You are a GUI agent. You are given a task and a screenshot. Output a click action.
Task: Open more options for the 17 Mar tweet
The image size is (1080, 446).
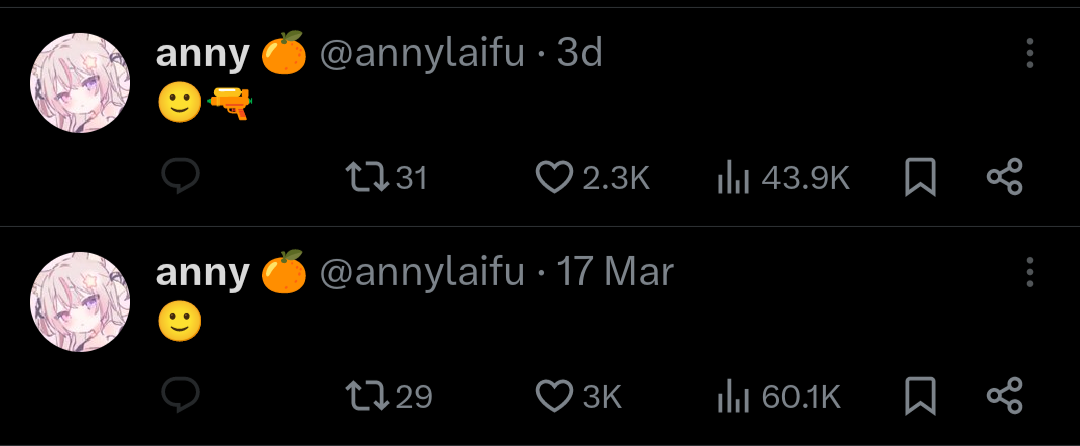pos(1030,272)
